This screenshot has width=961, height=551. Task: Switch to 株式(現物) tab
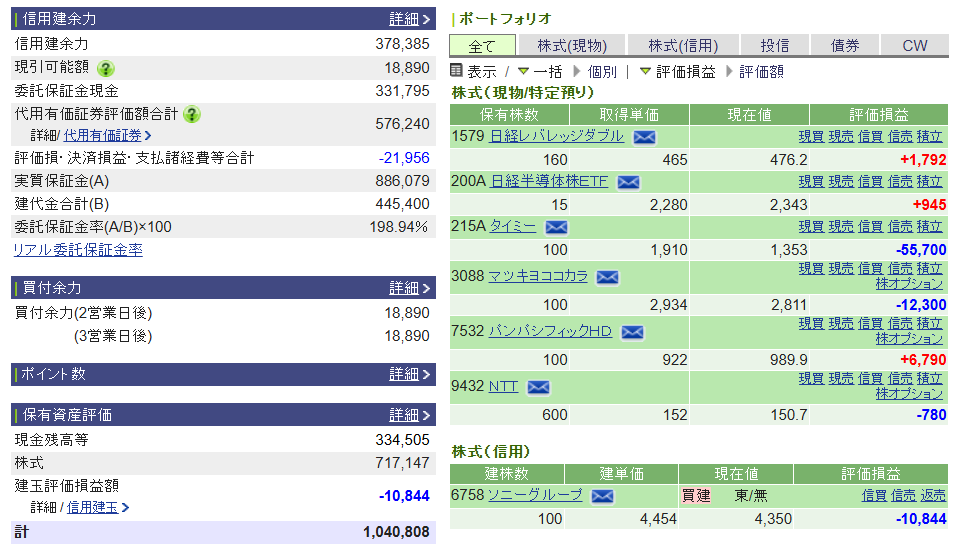coord(571,45)
